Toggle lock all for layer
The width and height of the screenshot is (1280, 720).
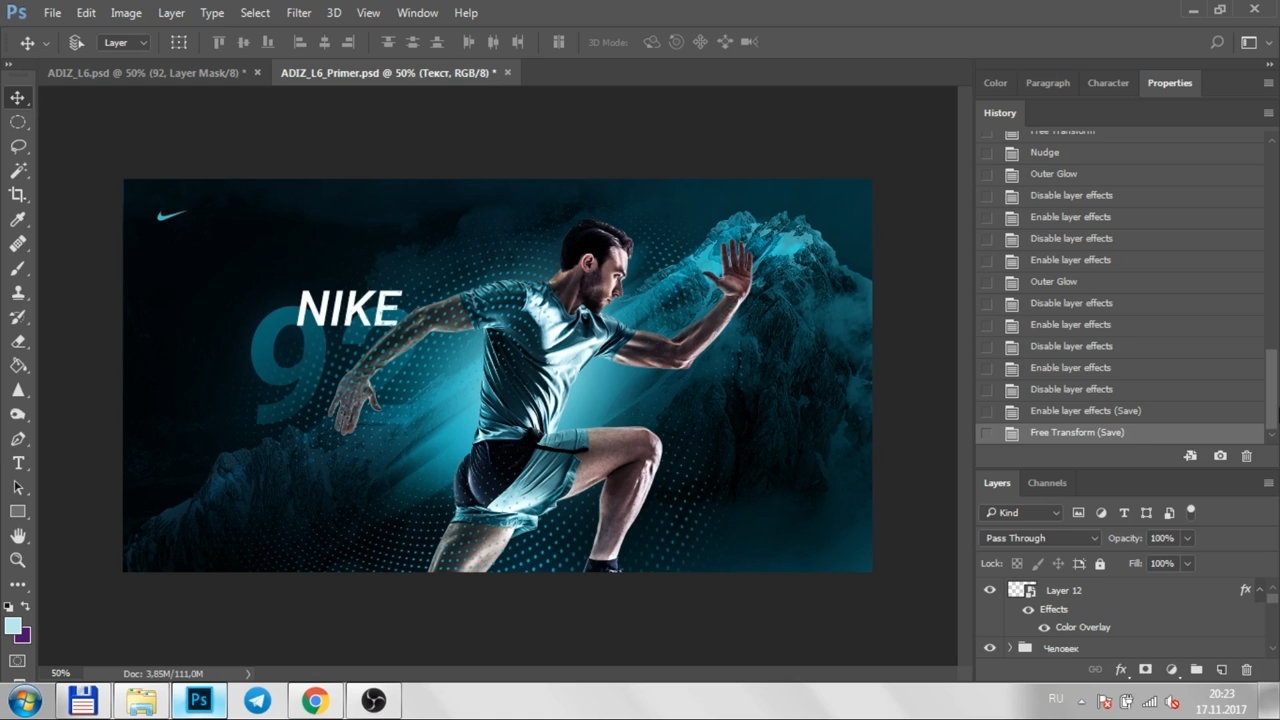tap(1100, 564)
